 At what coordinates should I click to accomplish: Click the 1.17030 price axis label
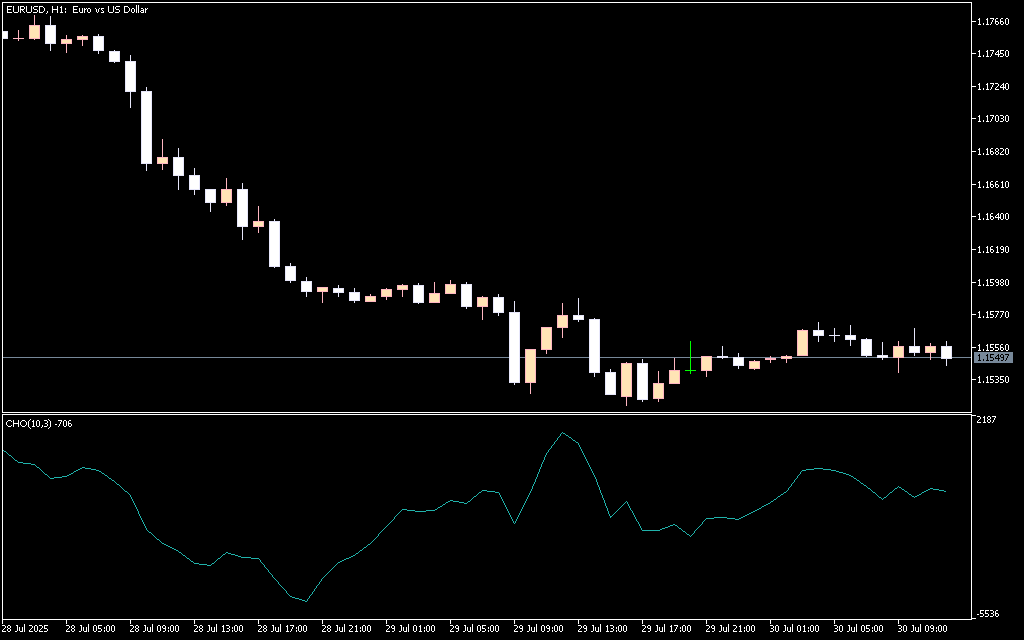tap(993, 119)
